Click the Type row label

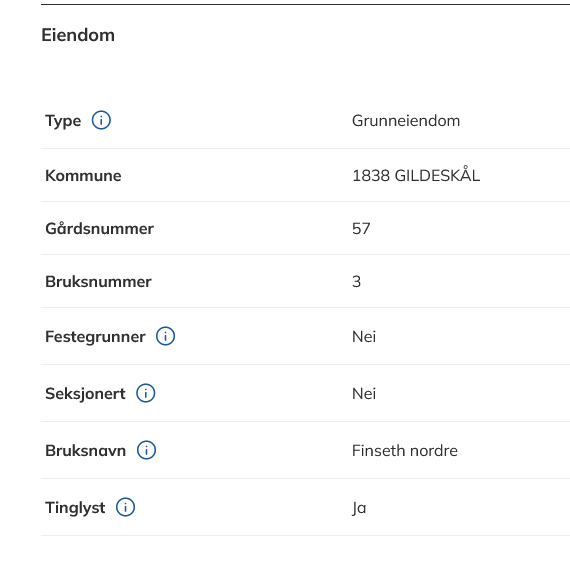(63, 121)
